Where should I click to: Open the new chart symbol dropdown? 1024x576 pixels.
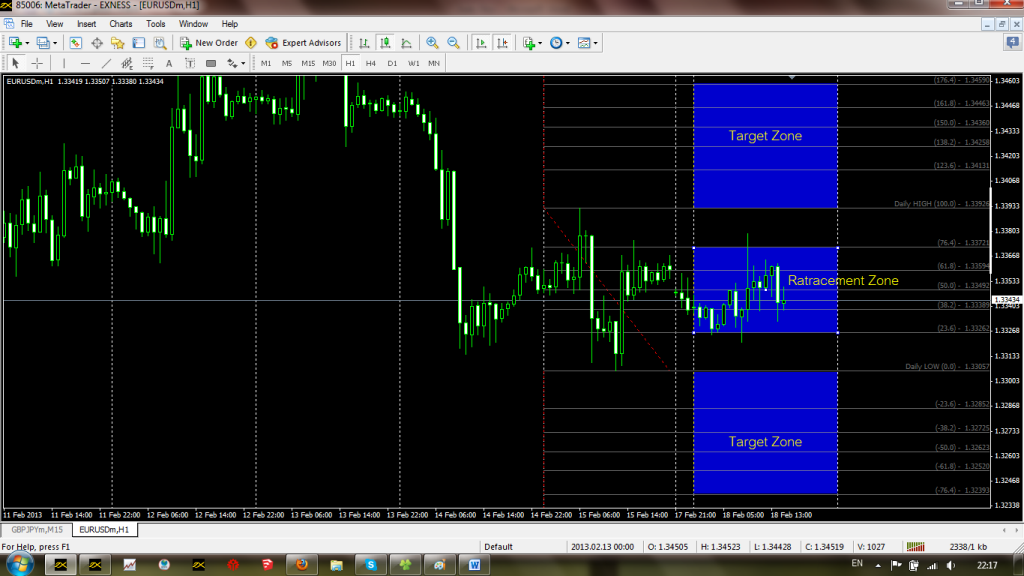point(28,42)
